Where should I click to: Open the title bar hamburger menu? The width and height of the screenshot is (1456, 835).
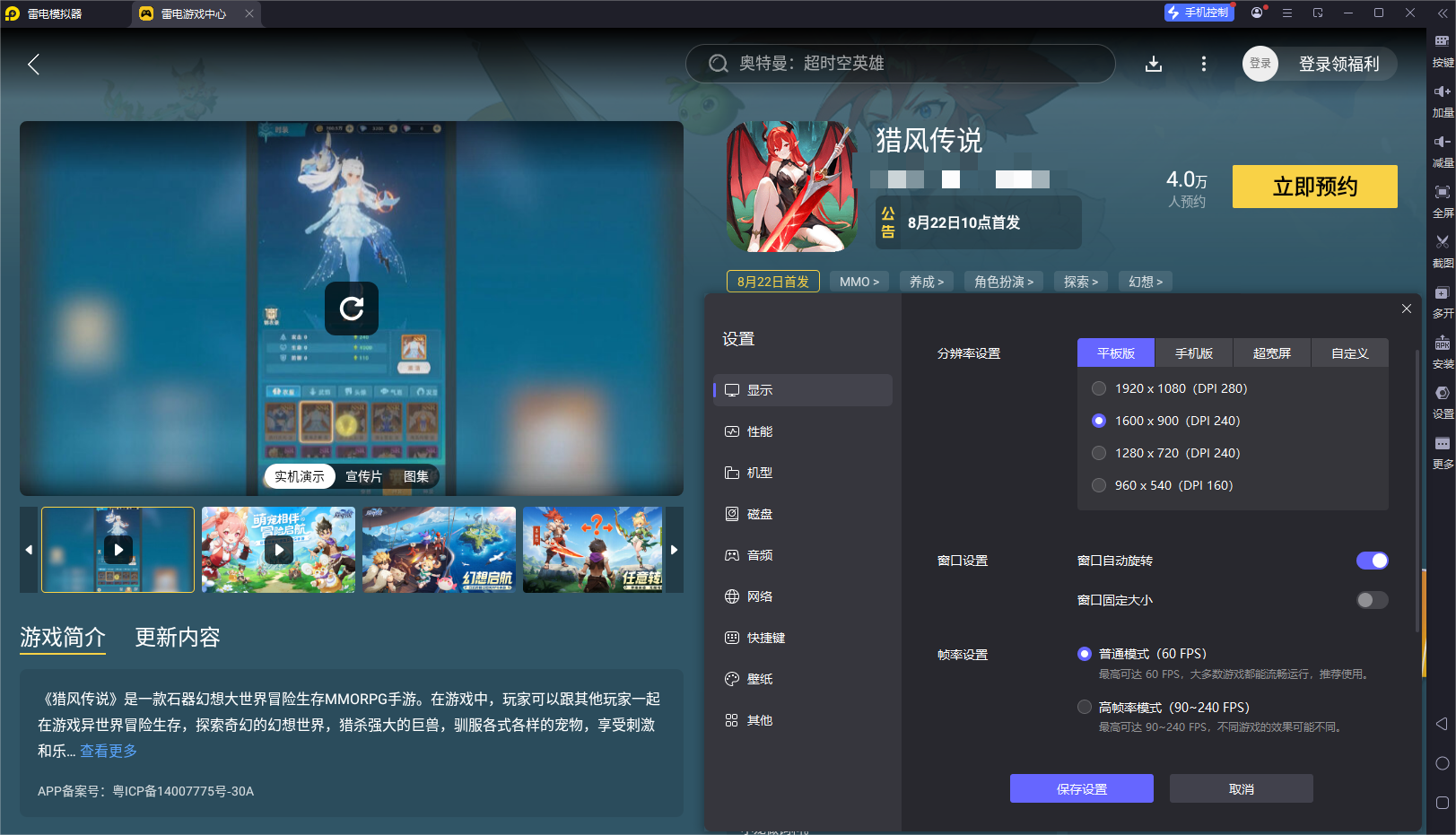click(1287, 13)
